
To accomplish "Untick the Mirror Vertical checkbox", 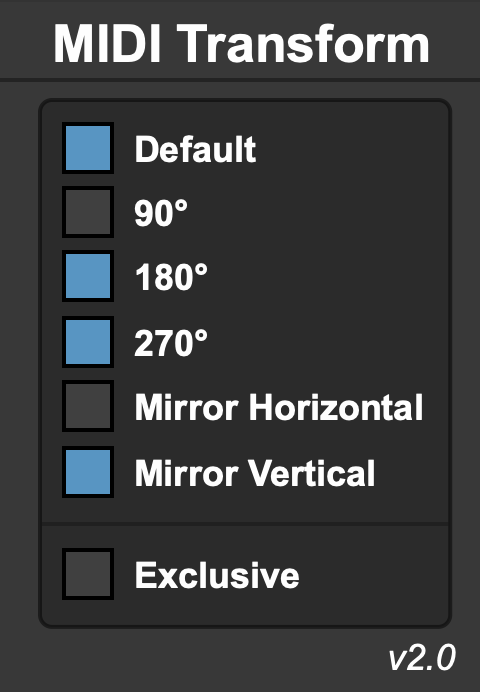I will click(x=88, y=472).
